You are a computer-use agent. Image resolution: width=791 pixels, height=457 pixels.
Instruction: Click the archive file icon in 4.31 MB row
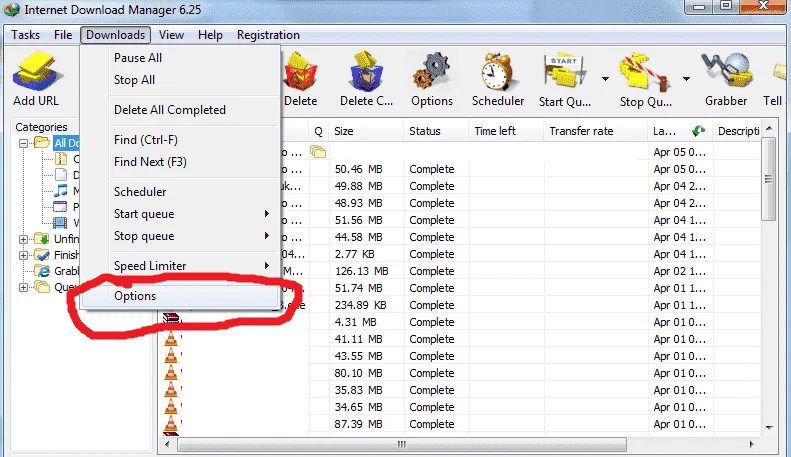[x=172, y=320]
